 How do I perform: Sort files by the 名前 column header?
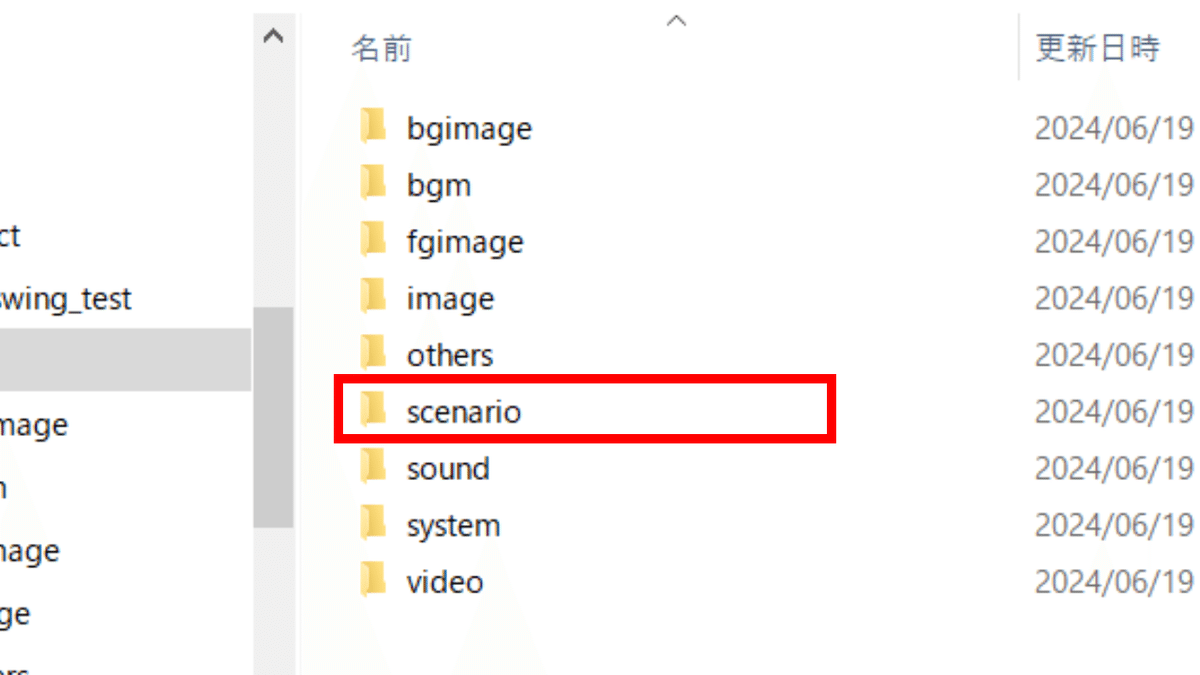click(381, 49)
